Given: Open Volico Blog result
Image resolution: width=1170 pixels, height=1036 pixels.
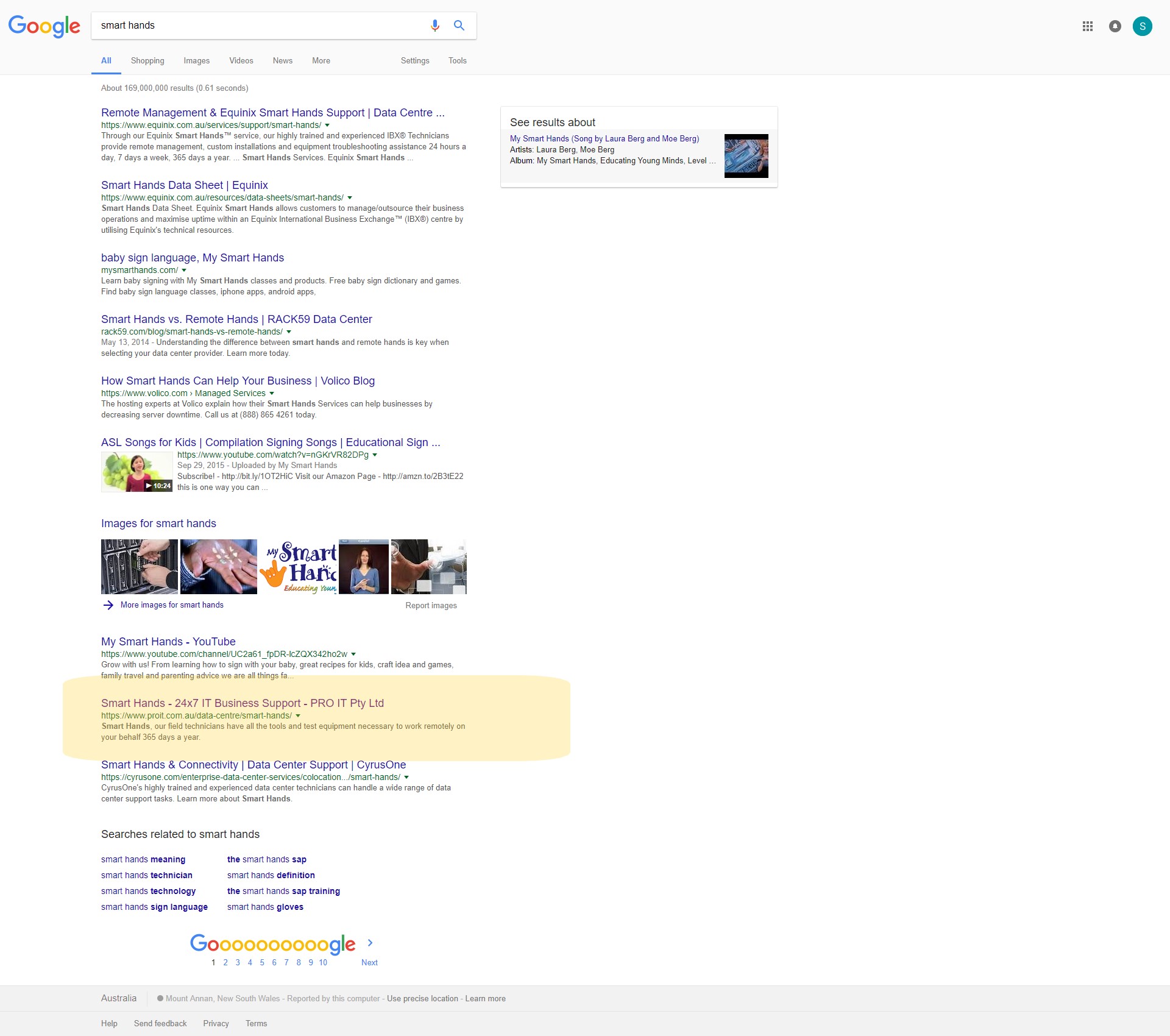Looking at the screenshot, I should [238, 381].
